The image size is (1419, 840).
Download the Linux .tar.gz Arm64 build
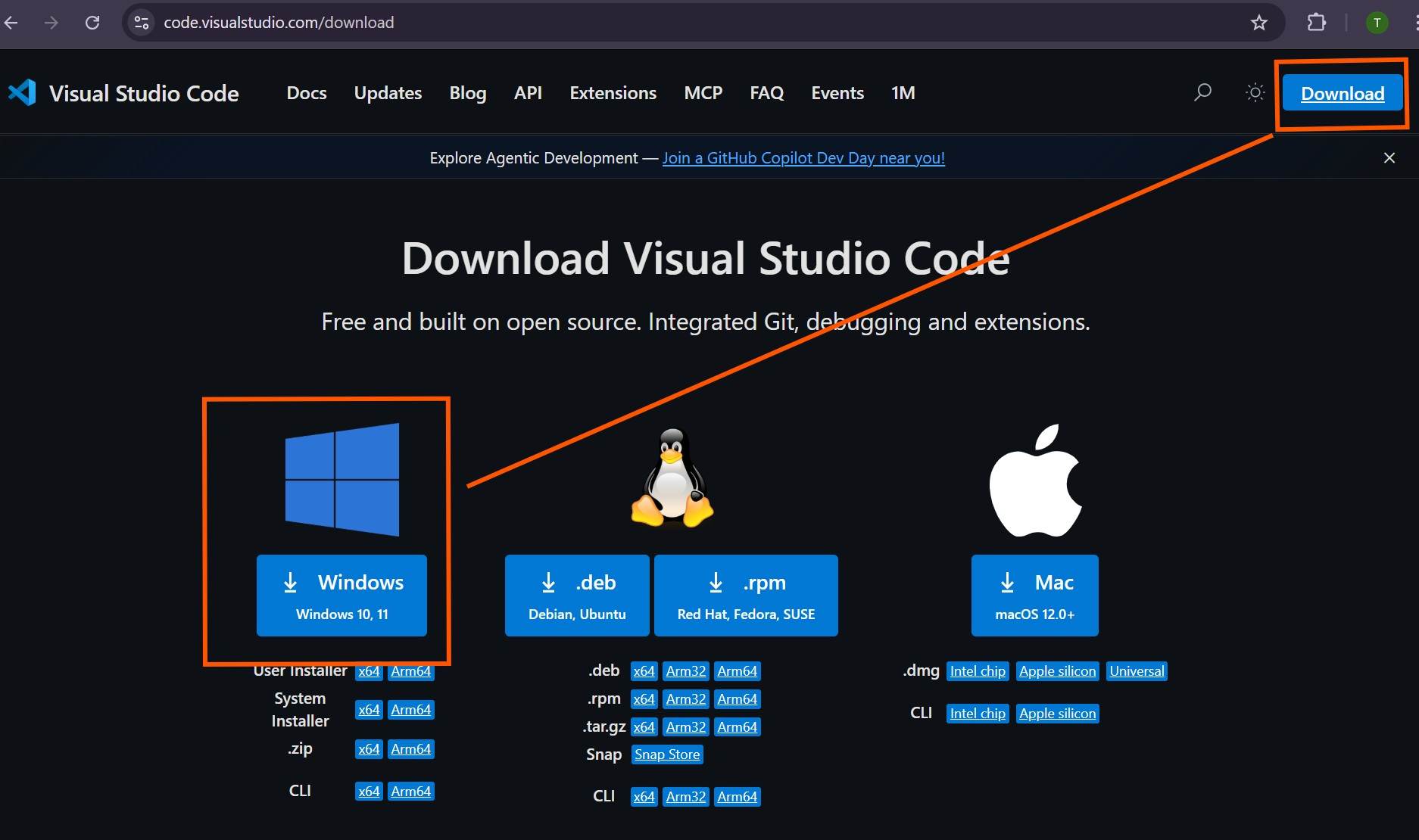(x=738, y=727)
